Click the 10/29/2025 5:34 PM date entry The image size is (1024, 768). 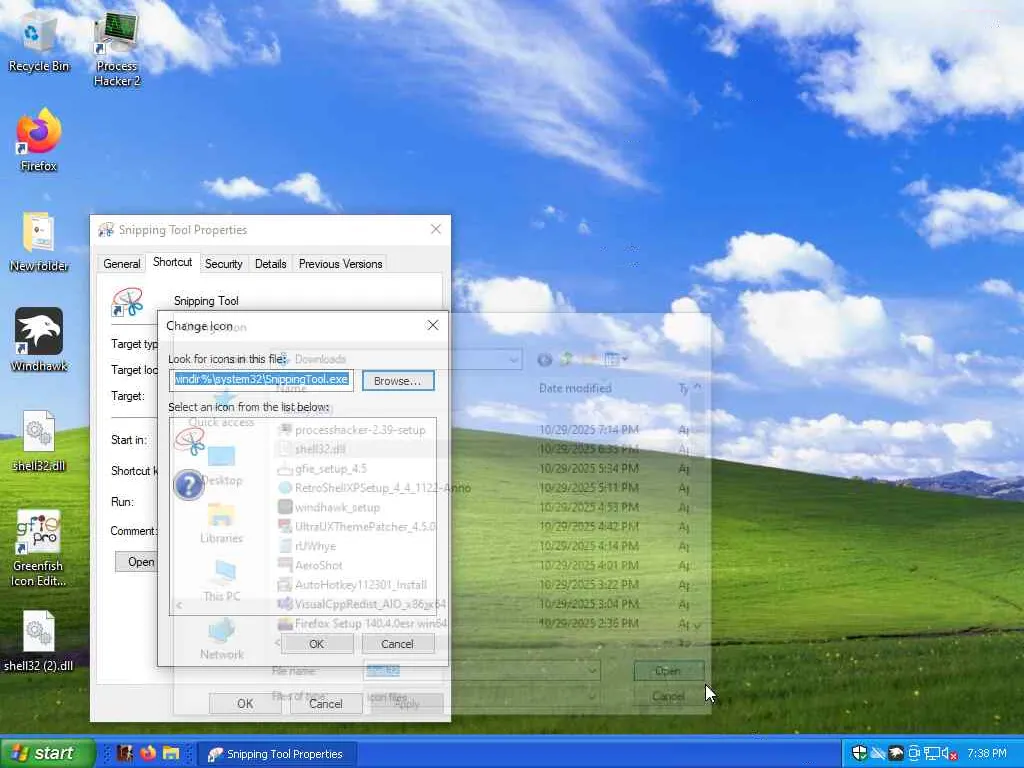(589, 468)
